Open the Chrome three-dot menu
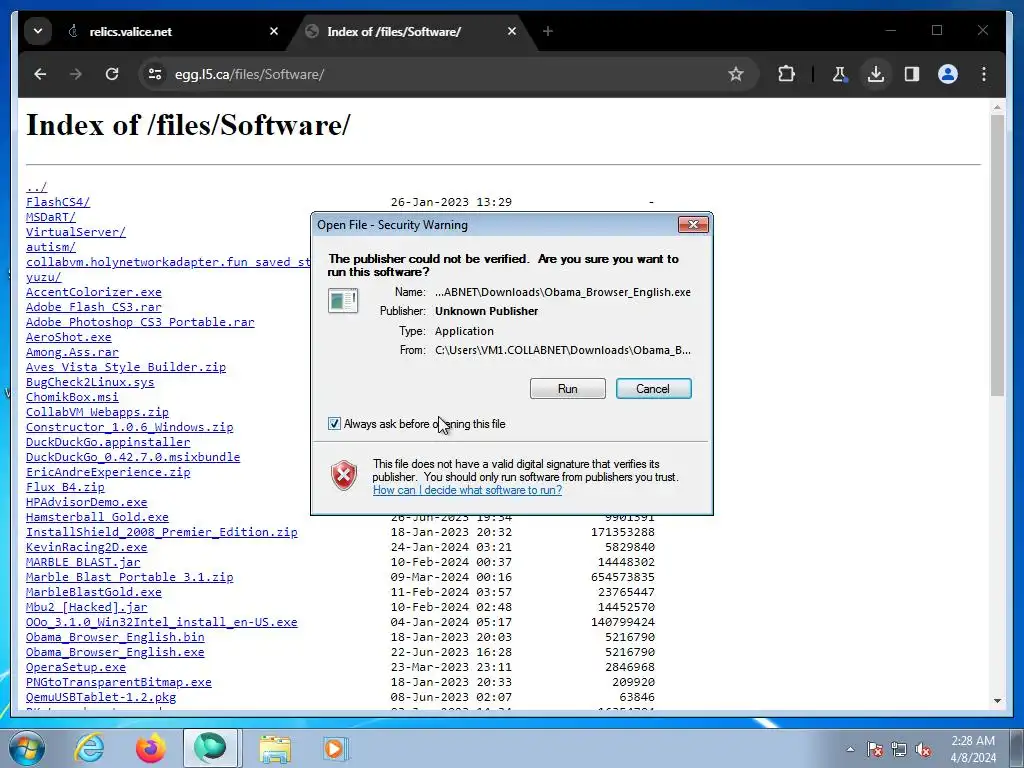 [984, 74]
